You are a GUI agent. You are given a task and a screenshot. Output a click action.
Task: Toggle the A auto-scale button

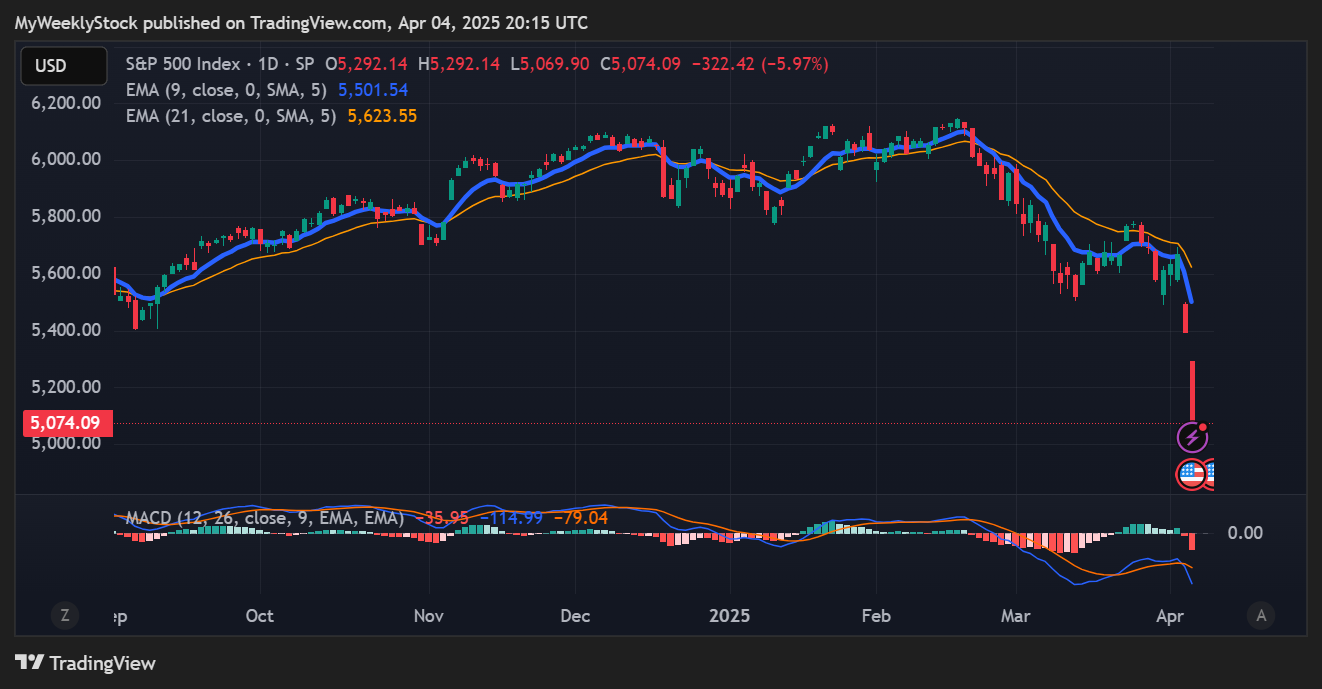(x=1261, y=616)
